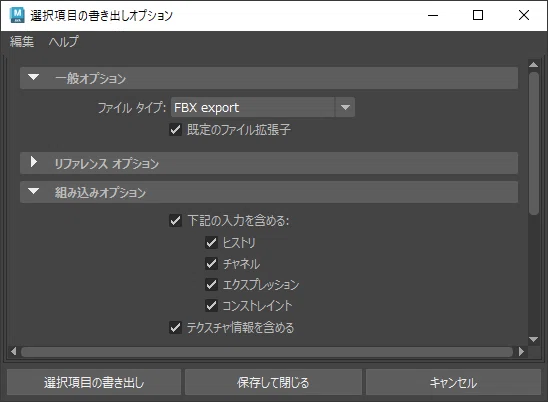The height and width of the screenshot is (402, 548).
Task: Disable the コンストレイント checkbox
Action: pos(211,306)
